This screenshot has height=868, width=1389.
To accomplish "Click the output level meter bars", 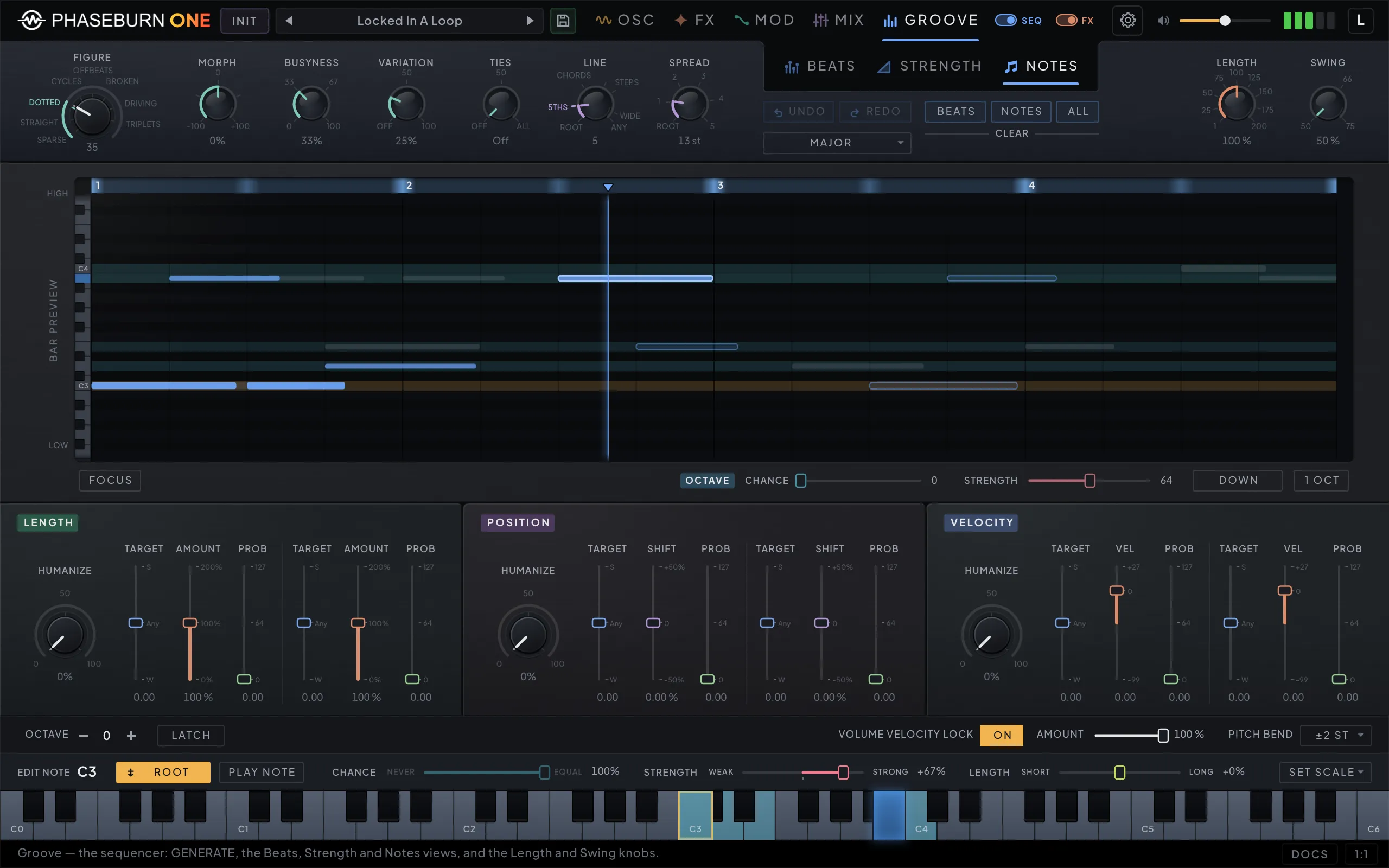I will tap(1309, 21).
